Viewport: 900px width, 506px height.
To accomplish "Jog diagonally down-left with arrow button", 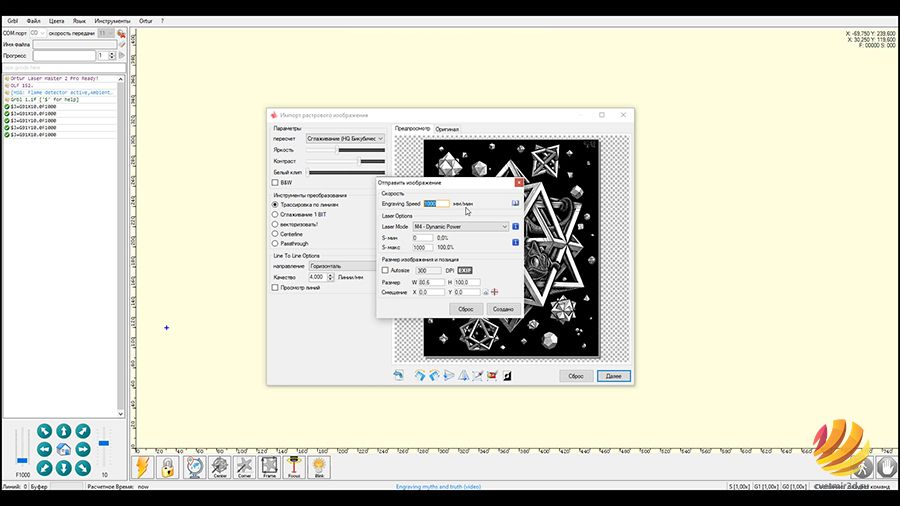I will [45, 468].
